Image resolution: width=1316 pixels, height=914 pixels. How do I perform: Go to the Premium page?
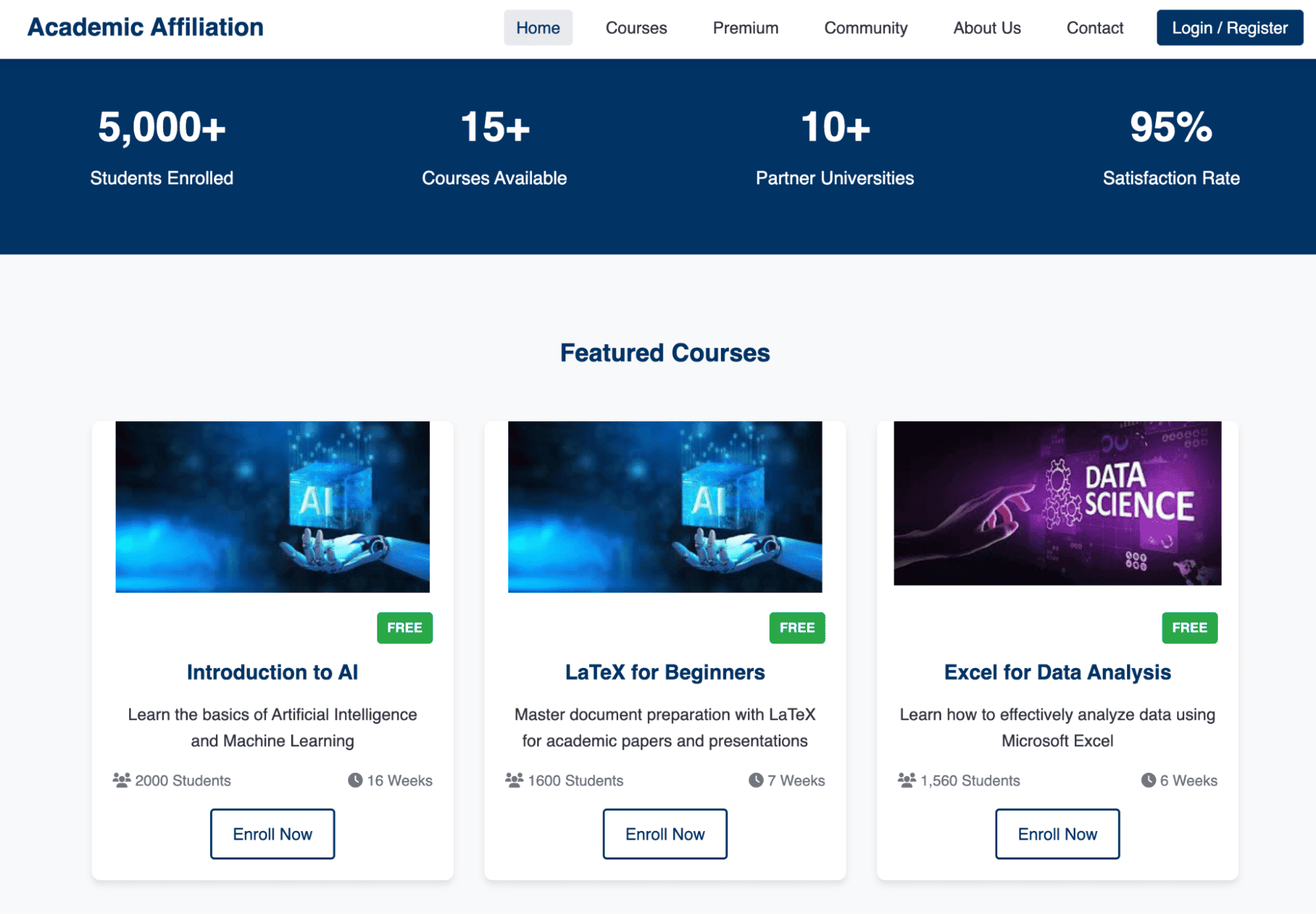[x=745, y=28]
